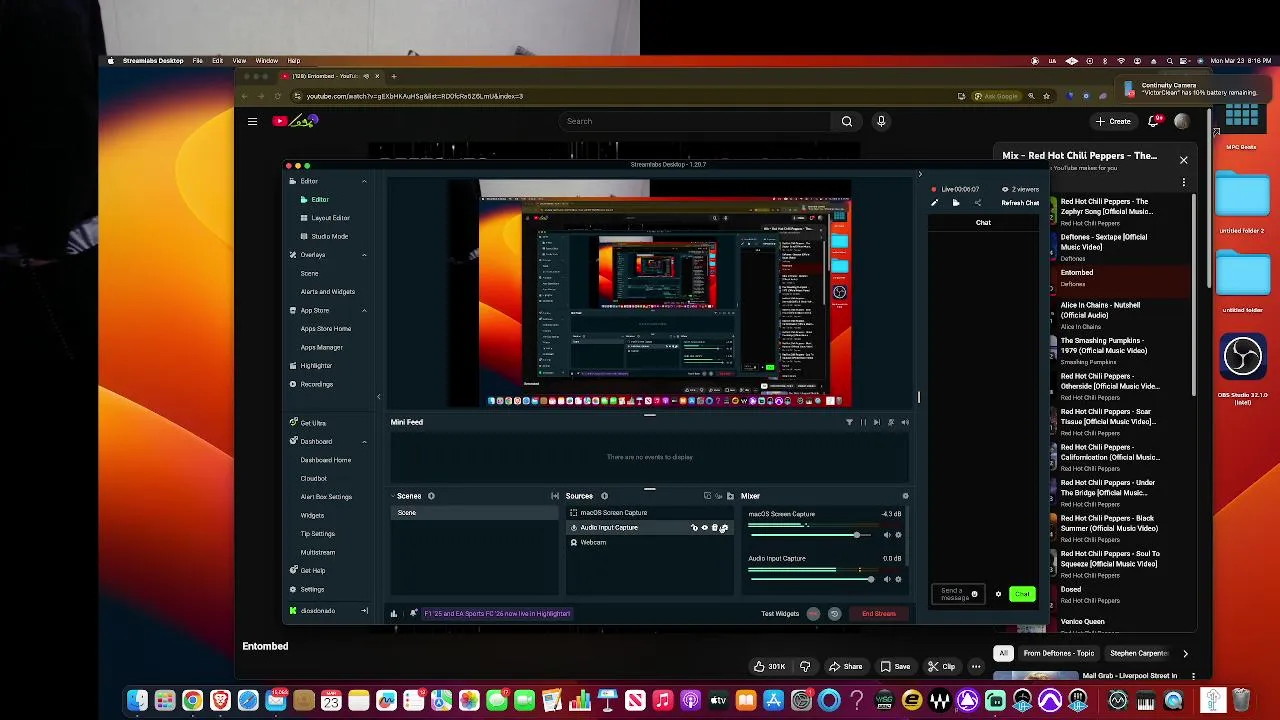Click the chat settings gear icon

point(998,594)
